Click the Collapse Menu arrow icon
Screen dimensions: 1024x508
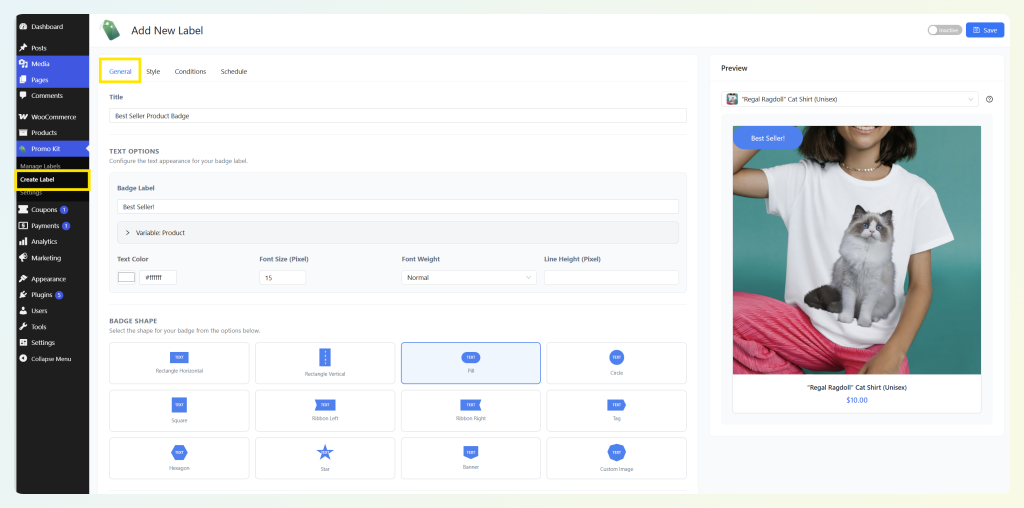[24, 358]
